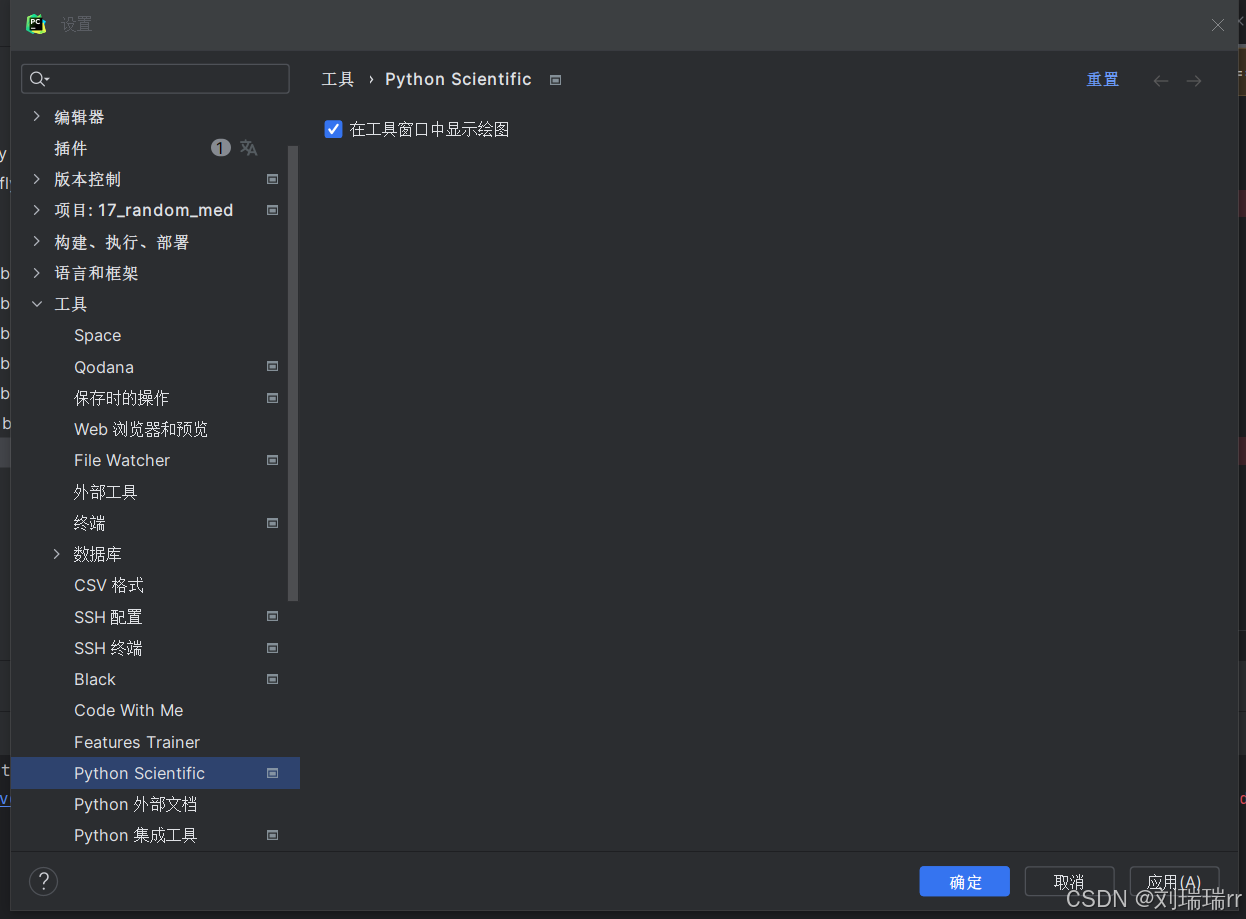Expand the 数据库 subsection
Viewport: 1246px width, 919px height.
[57, 554]
